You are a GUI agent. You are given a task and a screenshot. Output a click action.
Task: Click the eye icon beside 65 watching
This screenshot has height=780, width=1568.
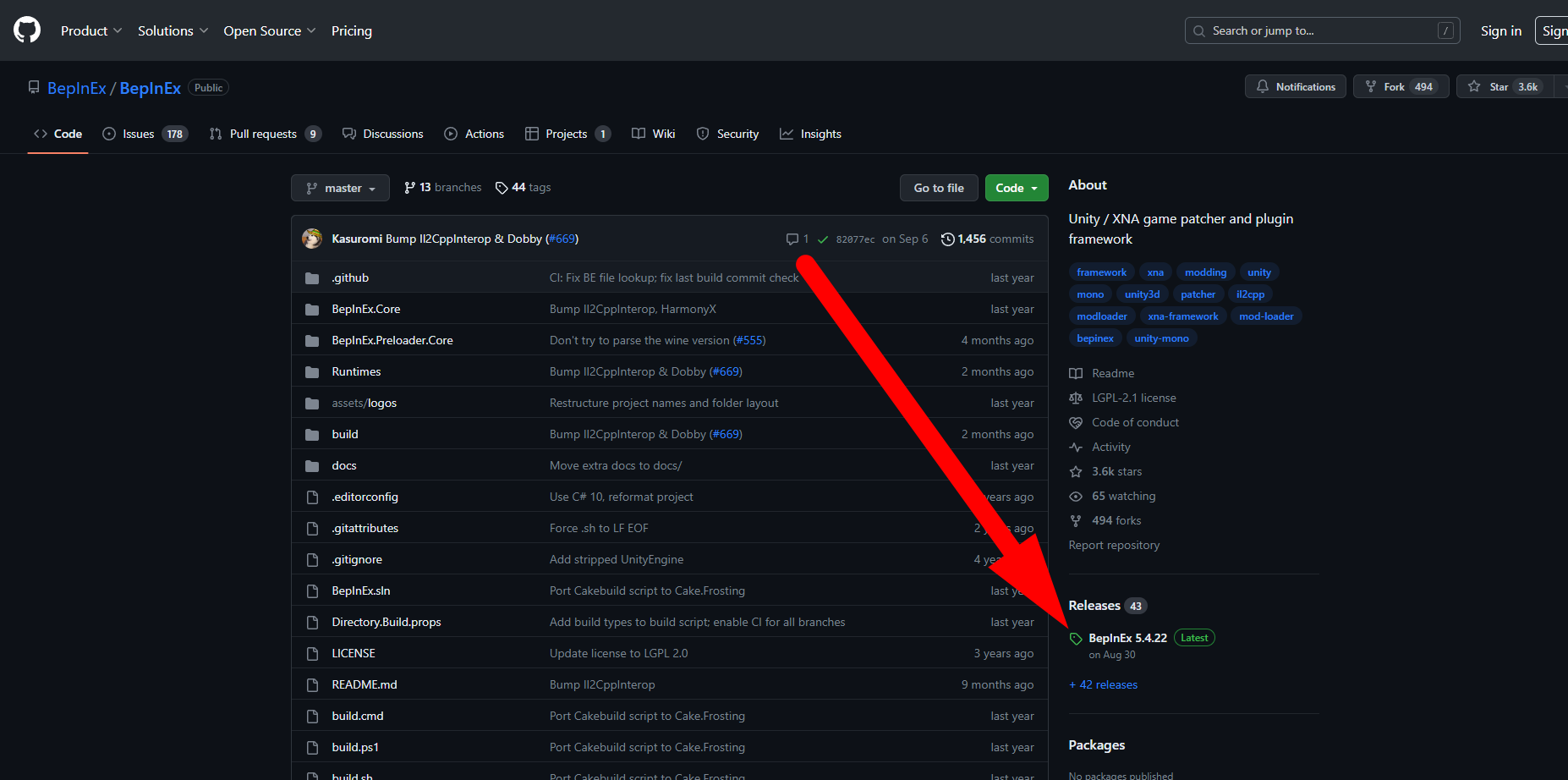(1076, 497)
